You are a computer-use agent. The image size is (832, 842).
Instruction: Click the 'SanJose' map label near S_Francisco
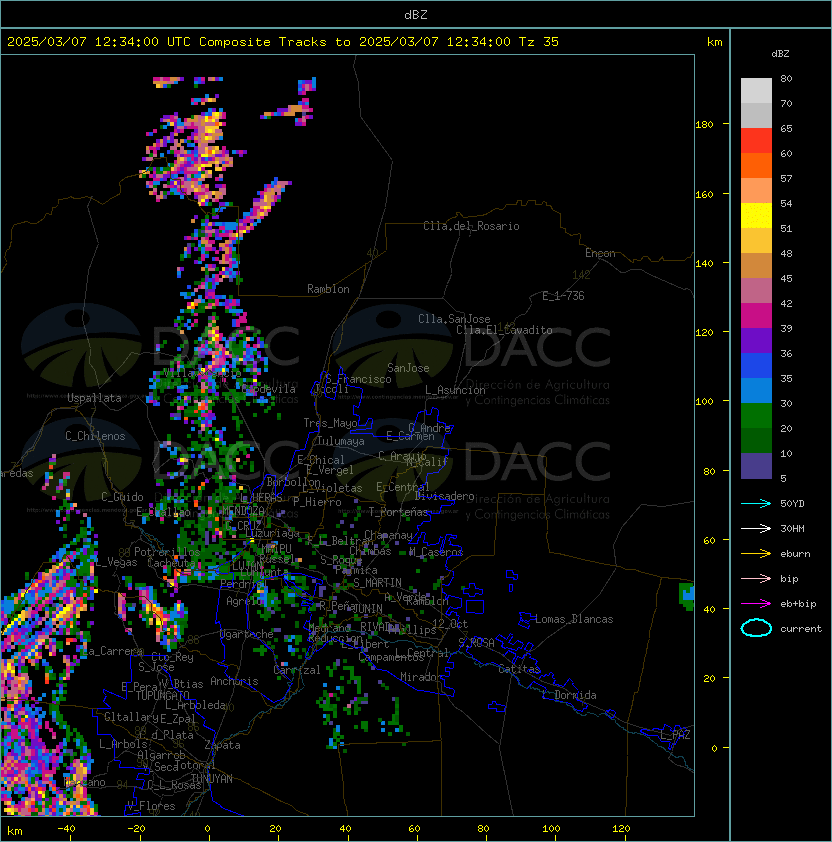tap(408, 368)
